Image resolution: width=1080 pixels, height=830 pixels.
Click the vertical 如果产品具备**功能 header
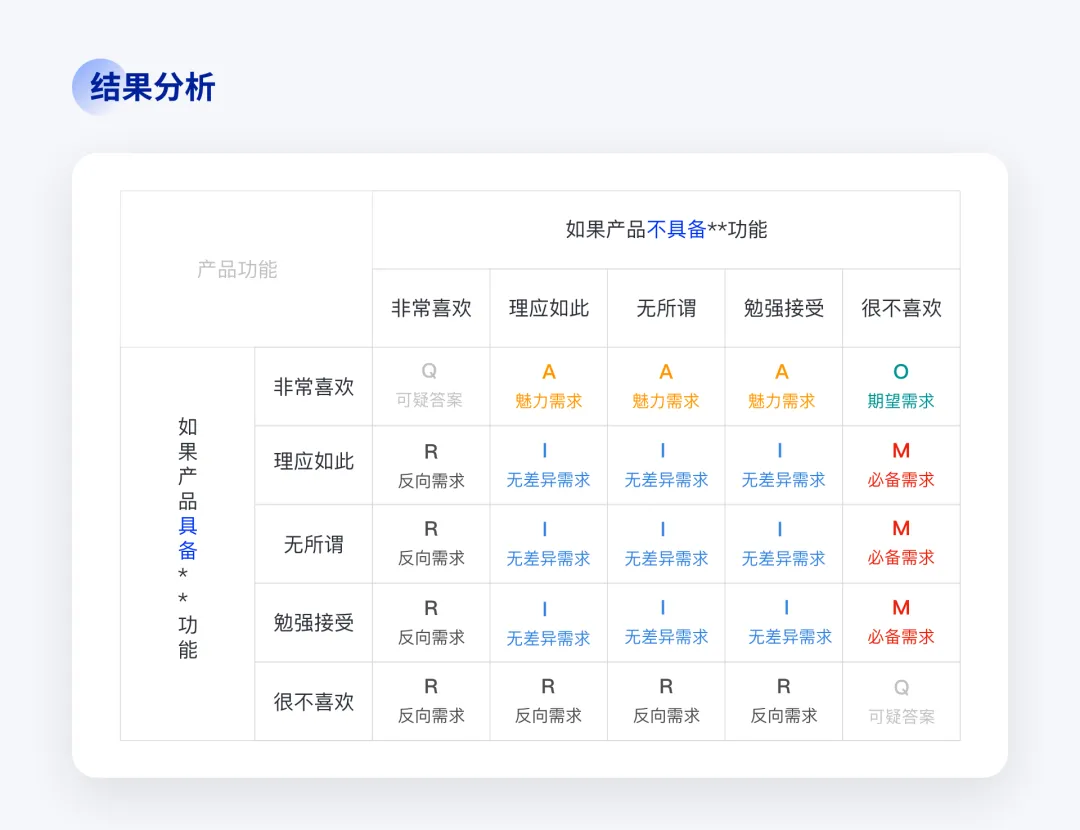coord(187,544)
